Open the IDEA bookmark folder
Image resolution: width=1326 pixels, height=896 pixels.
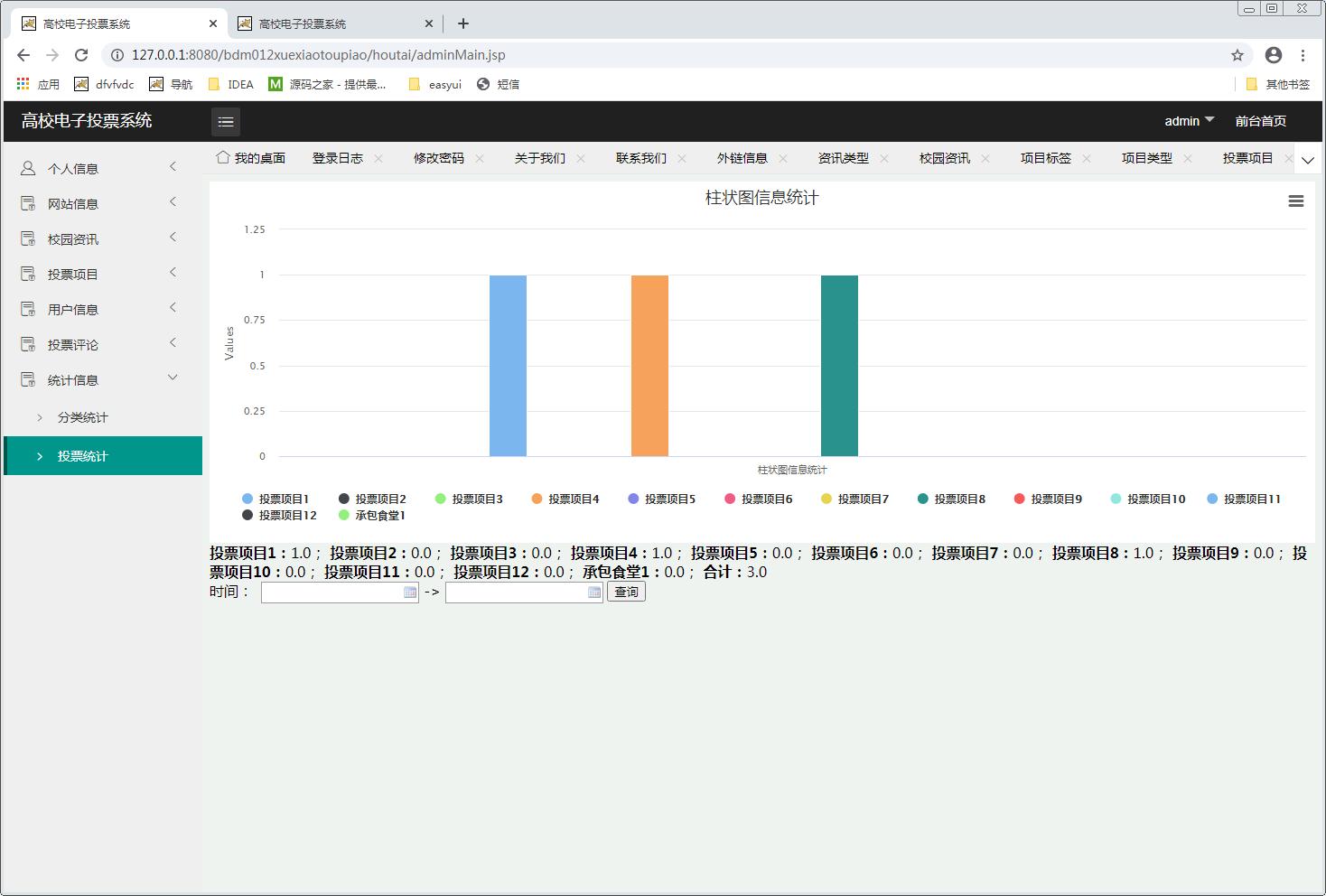[x=231, y=84]
